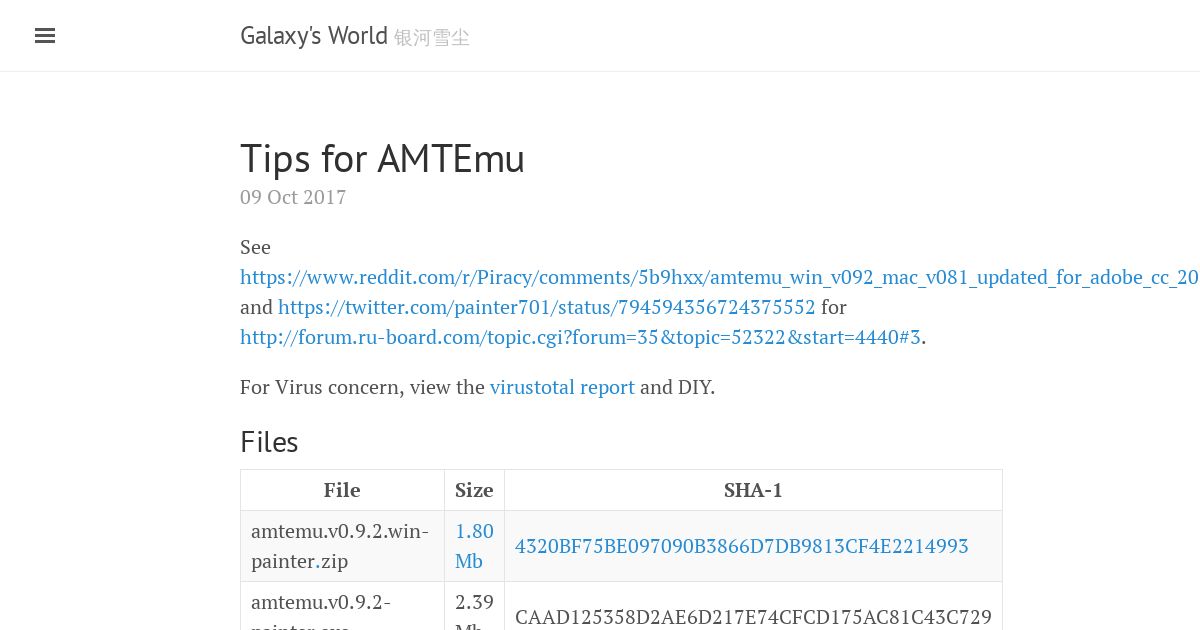Visit the forum.ru-board.com topic link
Viewport: 1200px width, 630px height.
pos(580,337)
